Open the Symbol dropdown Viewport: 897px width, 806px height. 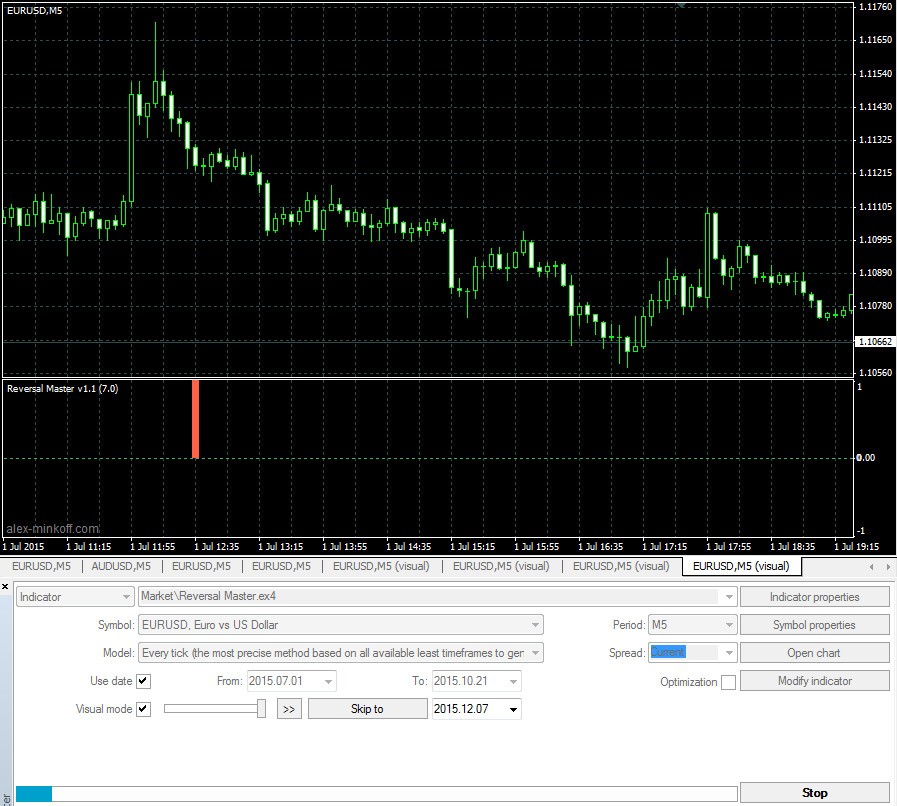pyautogui.click(x=532, y=624)
